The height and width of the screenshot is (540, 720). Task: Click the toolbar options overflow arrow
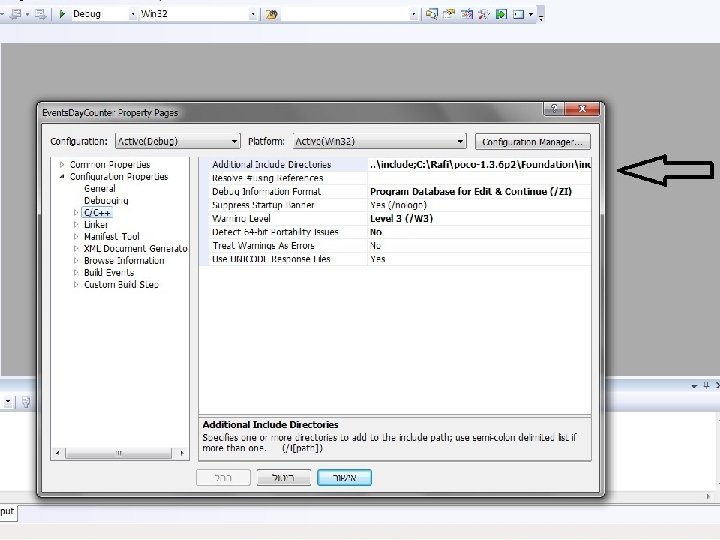[x=541, y=17]
